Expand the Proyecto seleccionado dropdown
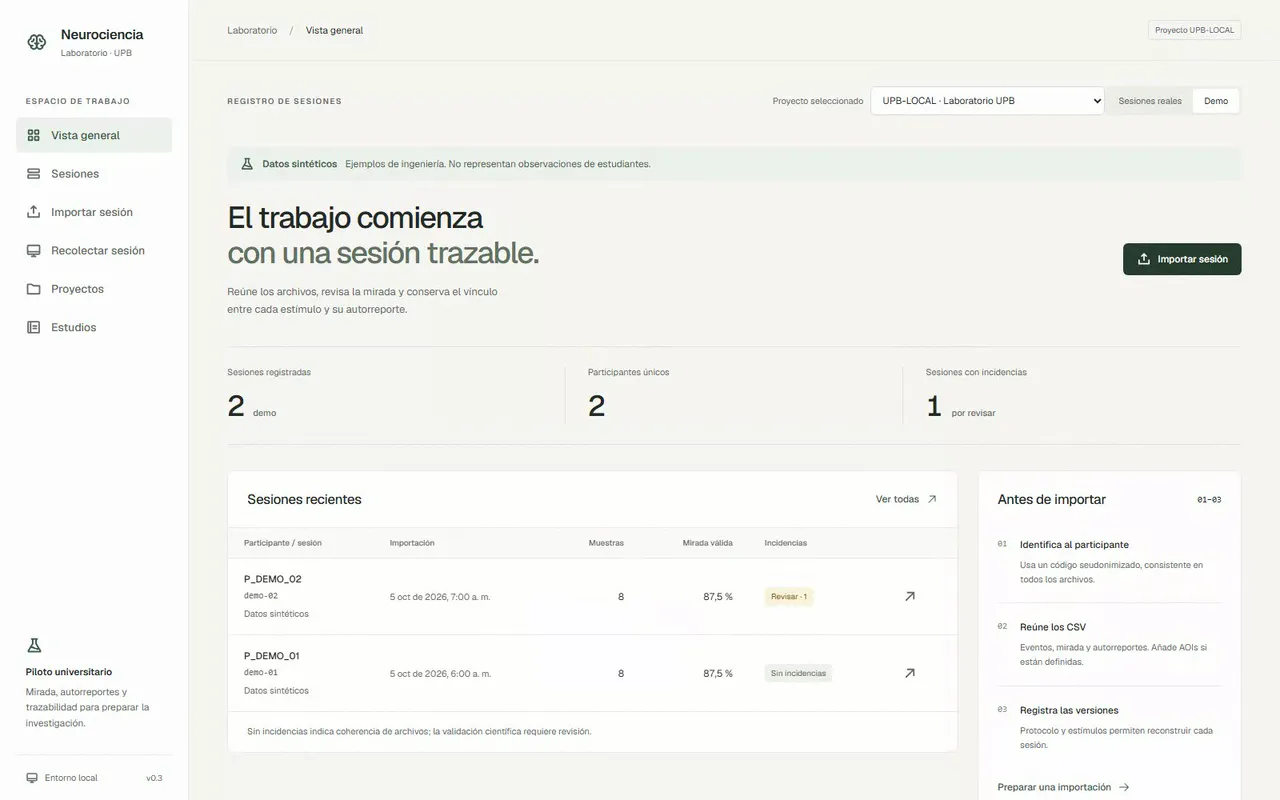1280x800 pixels. (987, 101)
